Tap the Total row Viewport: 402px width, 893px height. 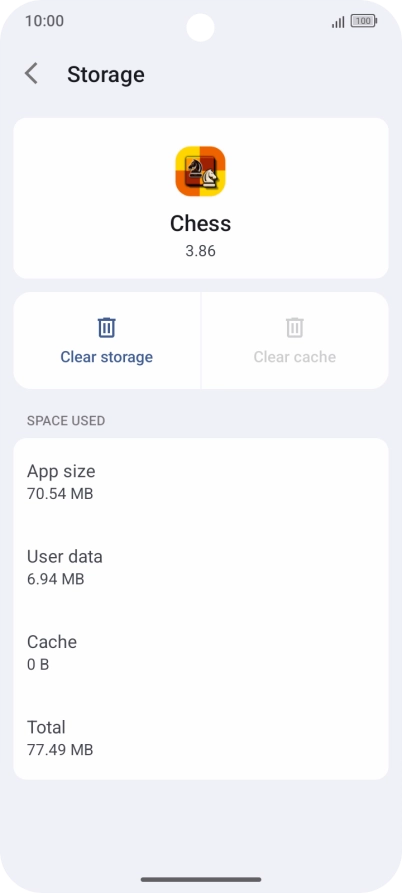pyautogui.click(x=200, y=738)
